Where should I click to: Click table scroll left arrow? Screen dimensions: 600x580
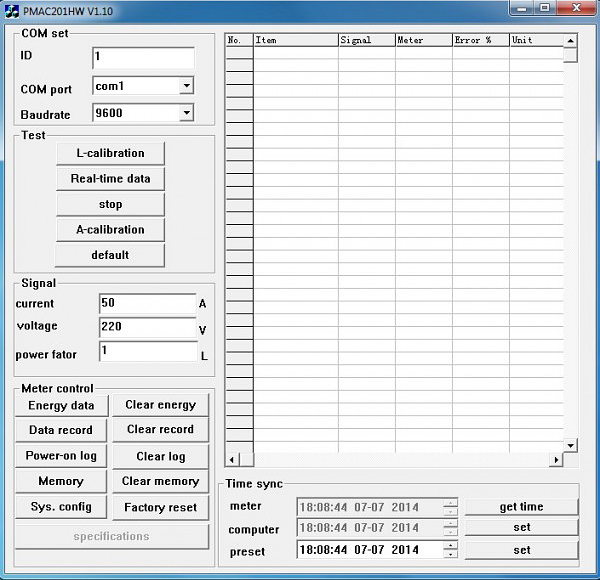click(232, 459)
